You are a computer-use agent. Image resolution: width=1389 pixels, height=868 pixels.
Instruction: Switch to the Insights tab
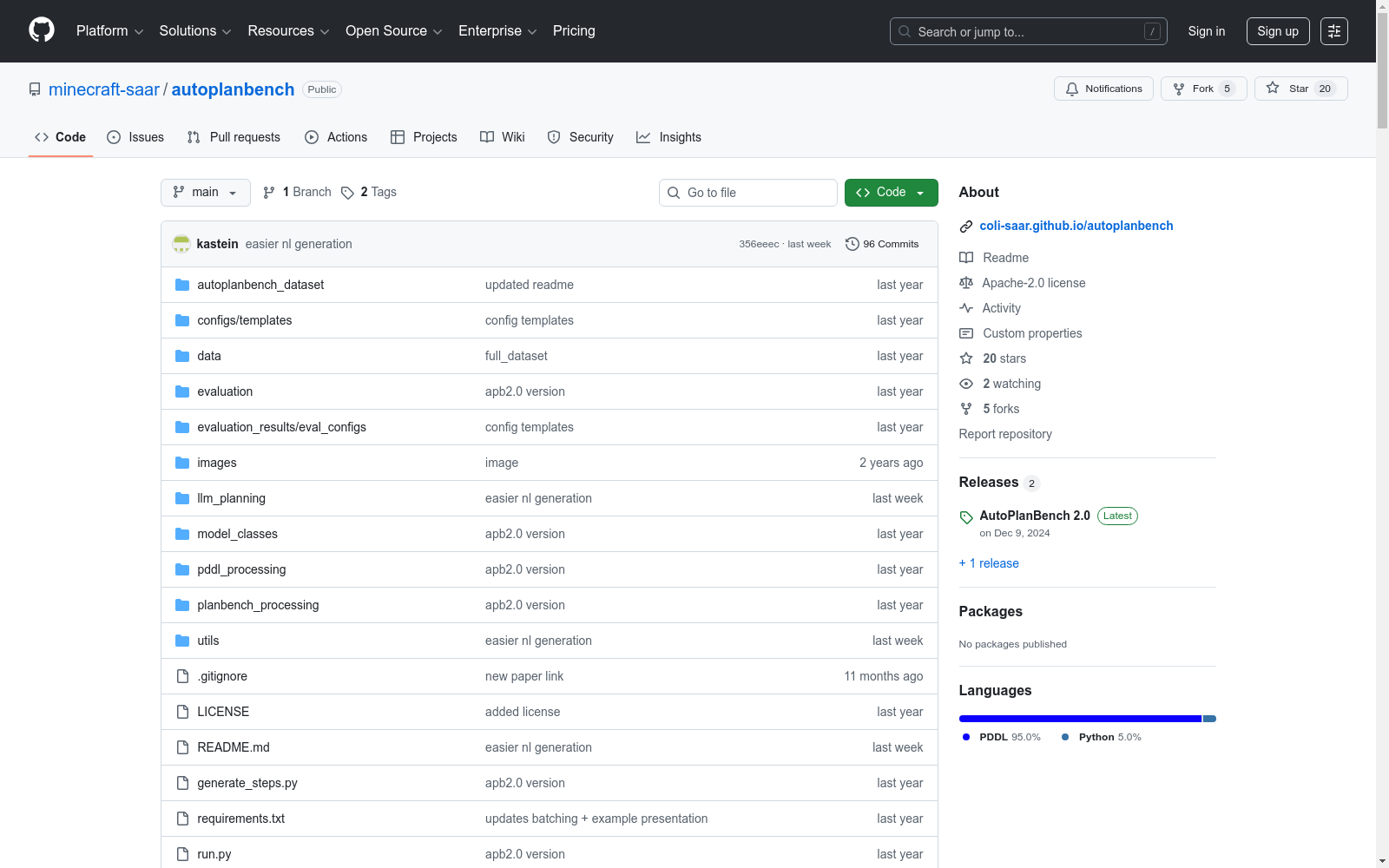[x=668, y=137]
